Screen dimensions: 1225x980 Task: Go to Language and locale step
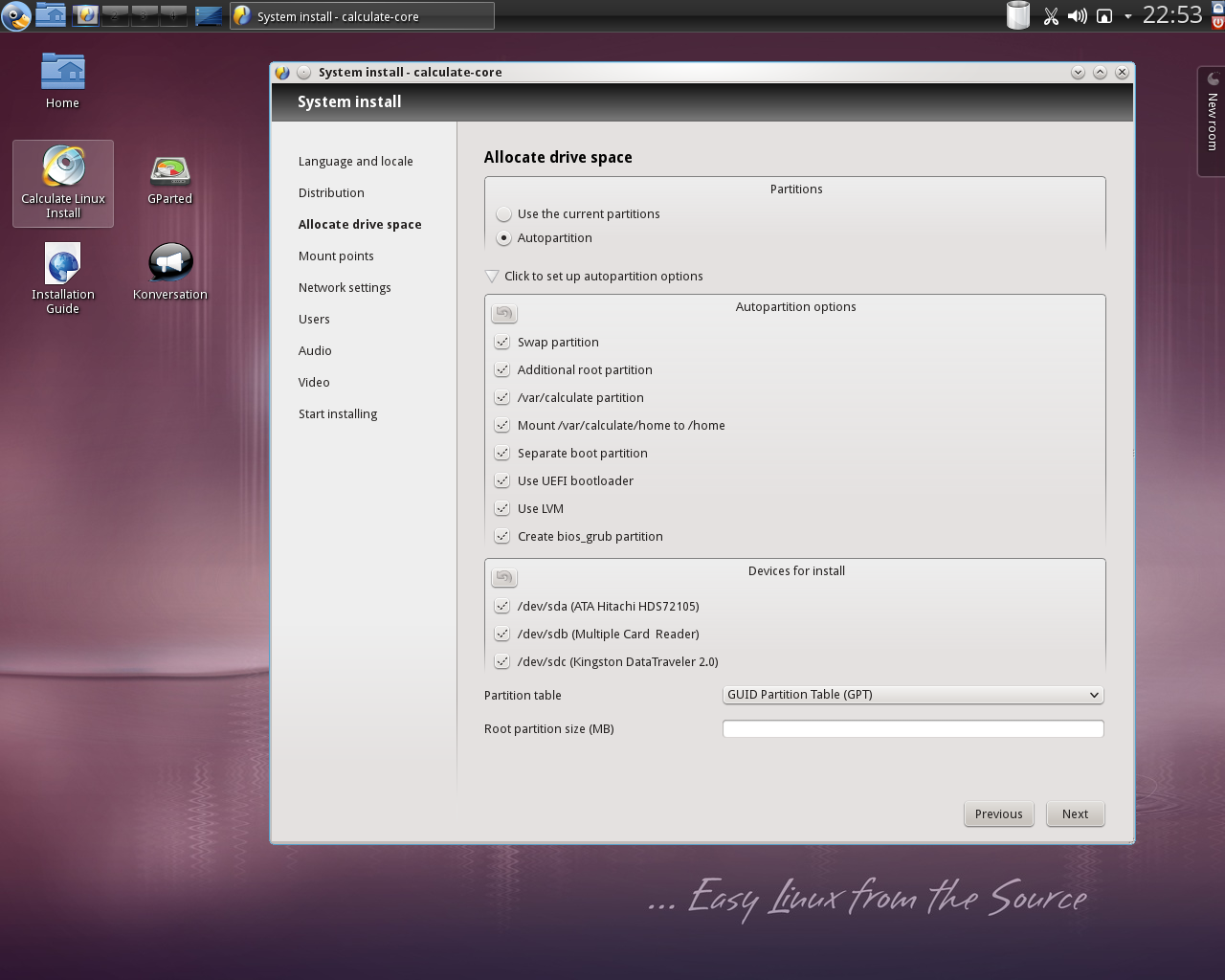356,162
